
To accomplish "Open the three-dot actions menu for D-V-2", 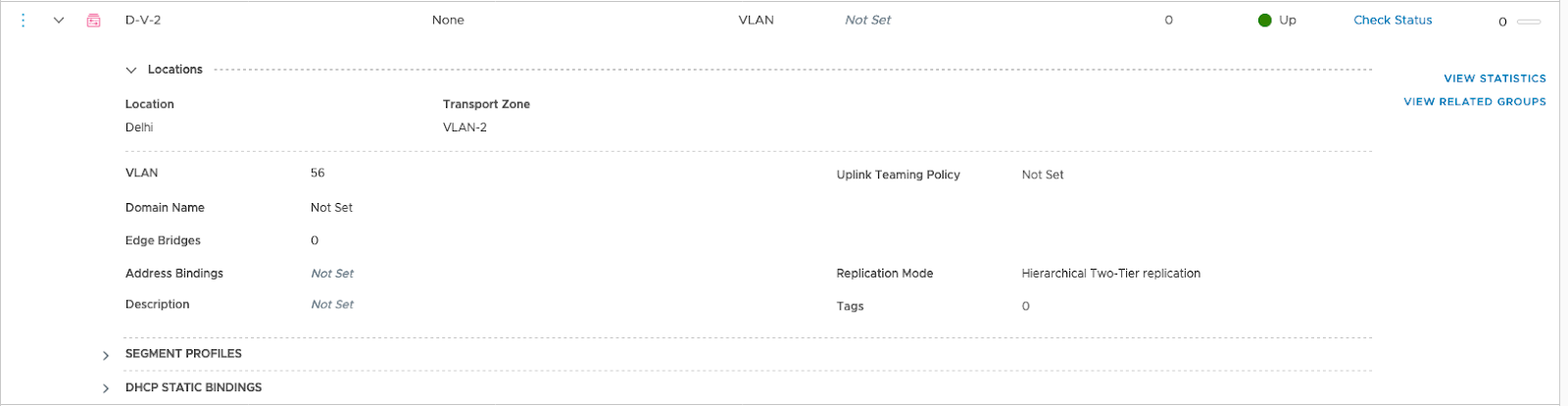I will pos(24,20).
